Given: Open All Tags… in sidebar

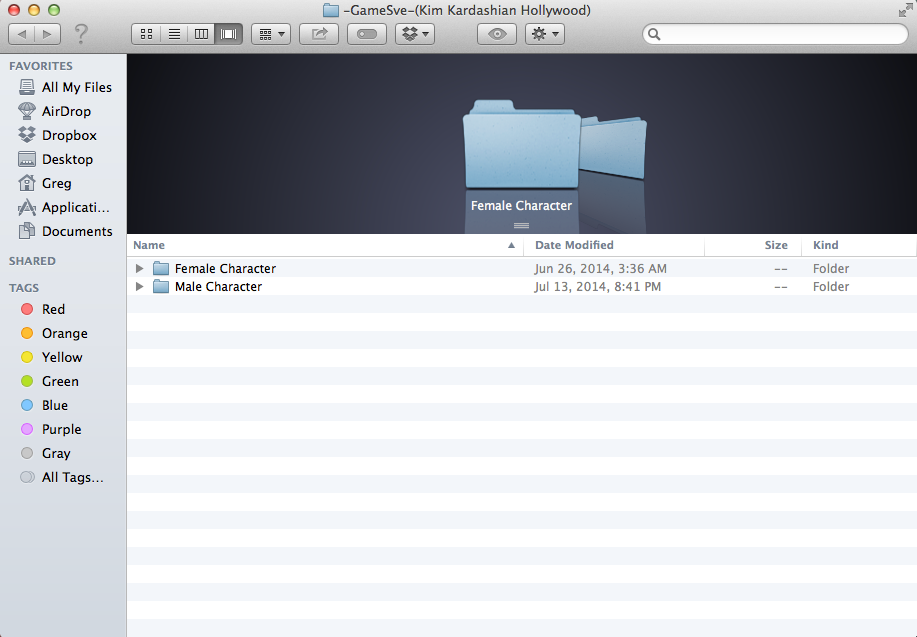Looking at the screenshot, I should point(61,477).
